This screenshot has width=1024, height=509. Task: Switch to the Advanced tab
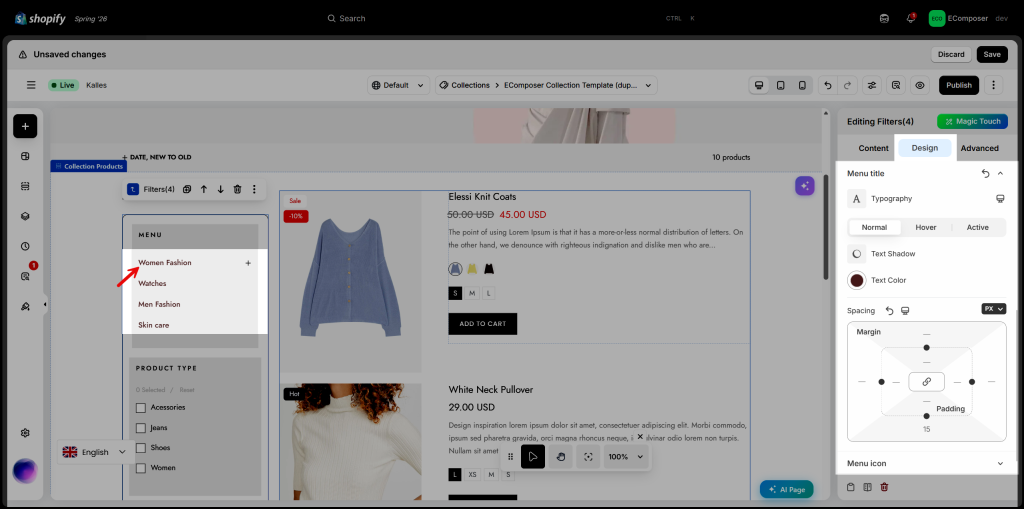(979, 148)
